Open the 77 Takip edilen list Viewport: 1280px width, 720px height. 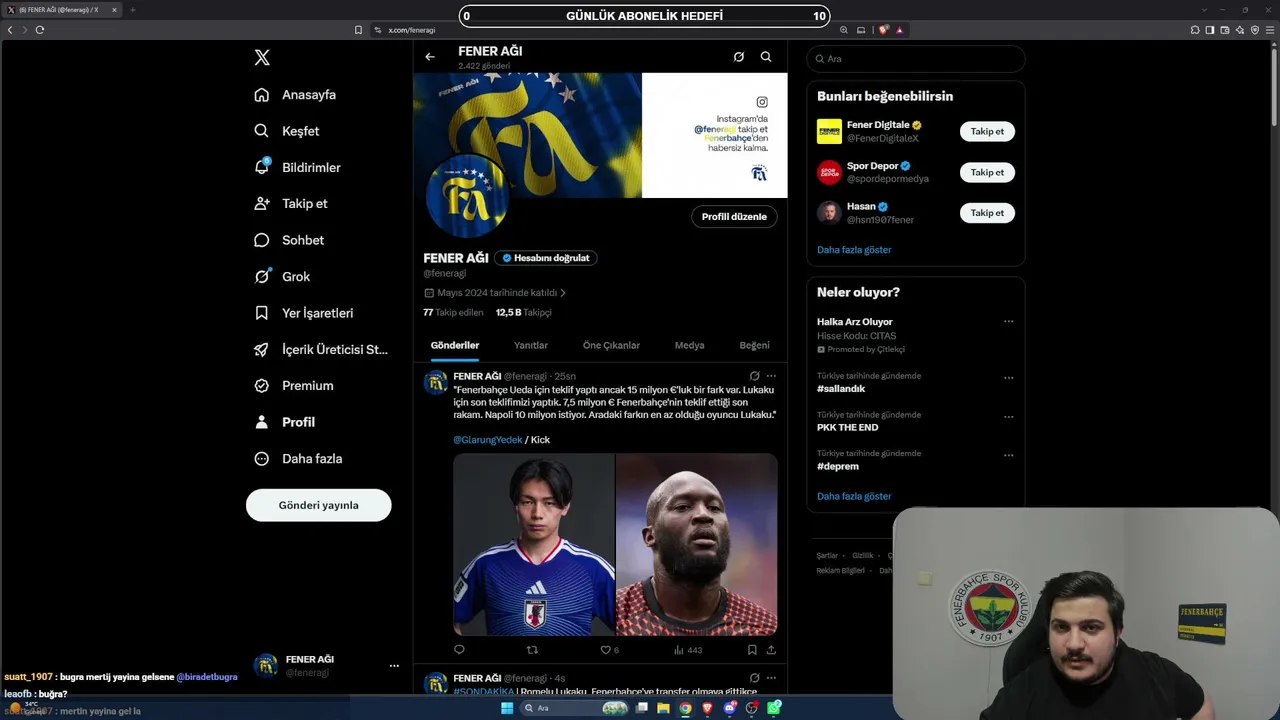pyautogui.click(x=453, y=313)
